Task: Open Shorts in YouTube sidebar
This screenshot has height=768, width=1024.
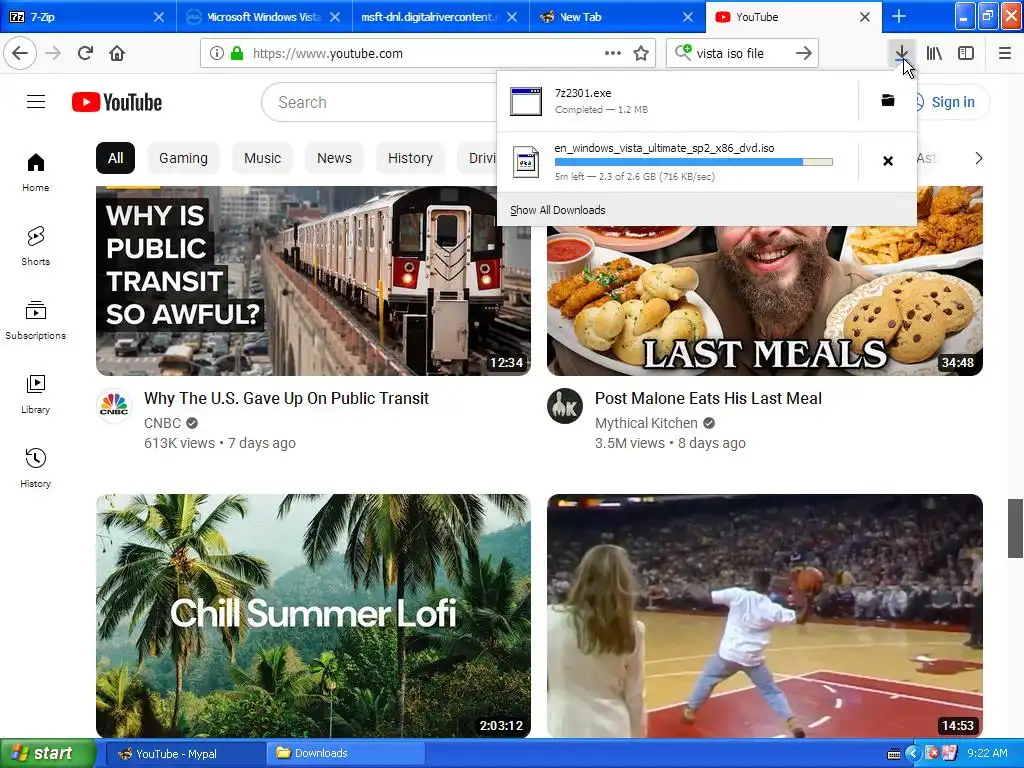Action: click(x=35, y=246)
